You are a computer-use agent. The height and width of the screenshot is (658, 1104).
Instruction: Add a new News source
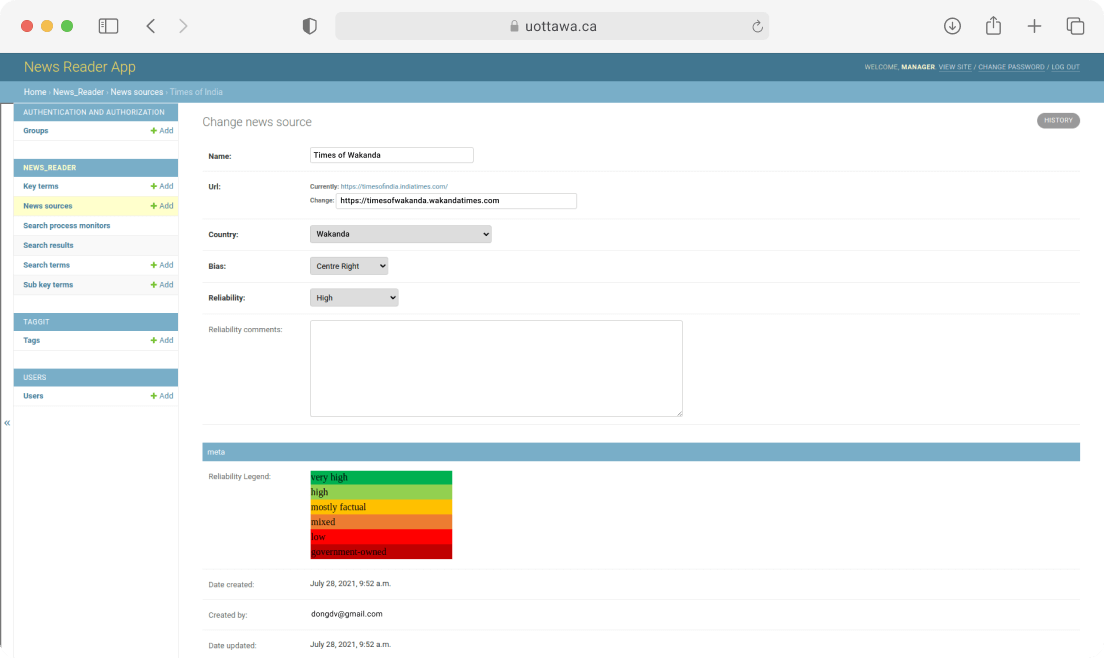(x=162, y=206)
